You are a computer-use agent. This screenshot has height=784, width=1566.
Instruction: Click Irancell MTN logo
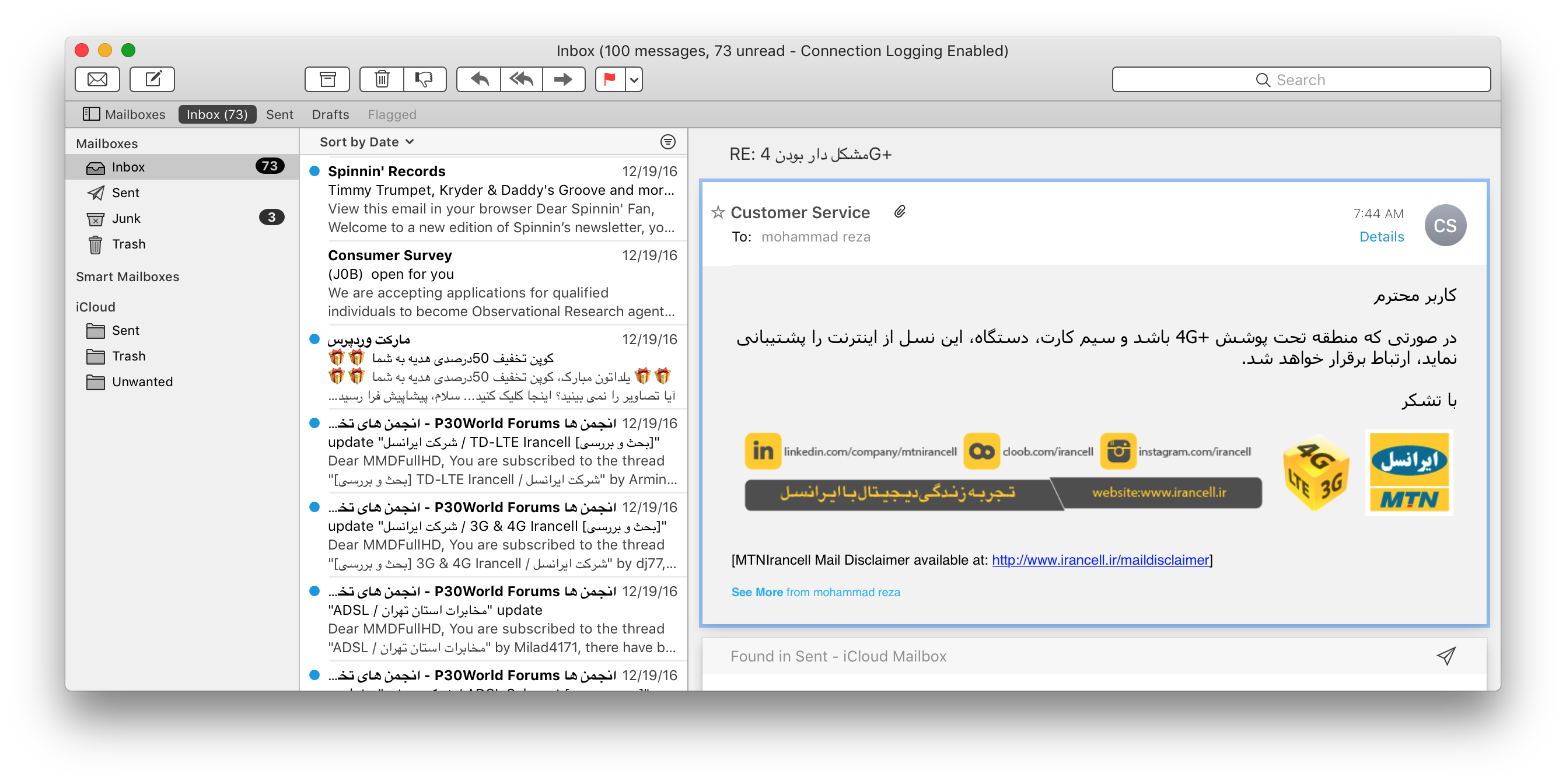[1409, 473]
